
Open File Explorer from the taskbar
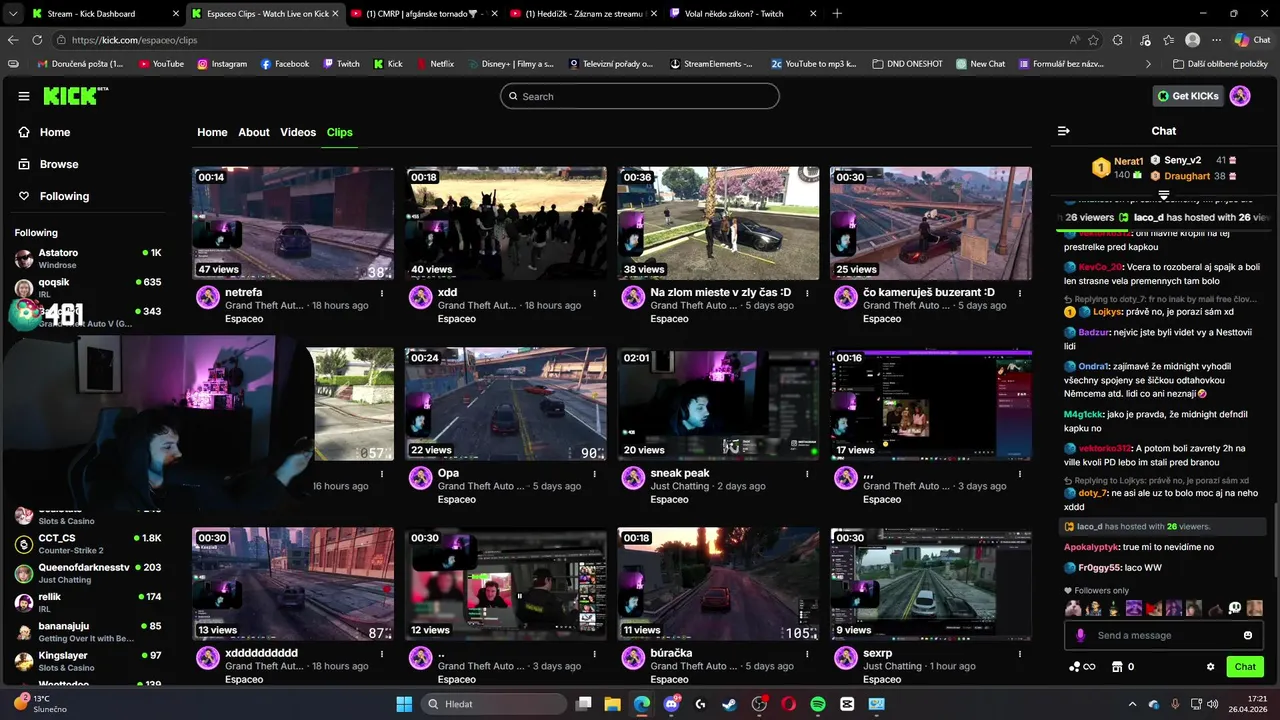click(612, 704)
